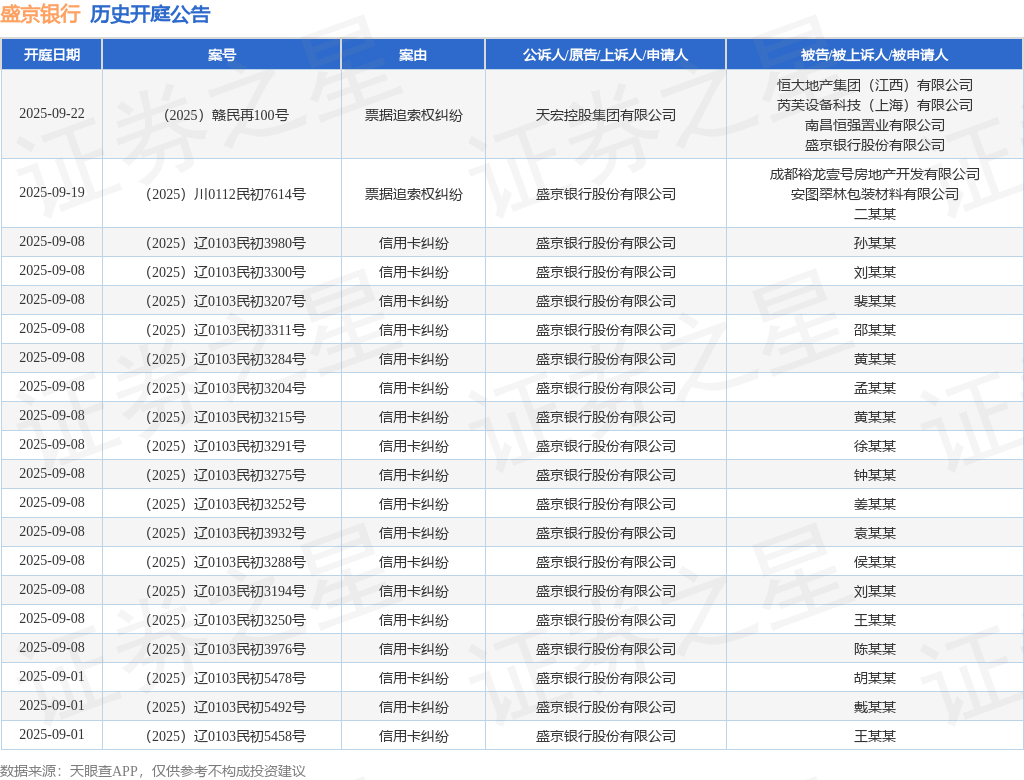1024x780 pixels.
Task: Select the 开庭日期 column header
Action: 52,55
